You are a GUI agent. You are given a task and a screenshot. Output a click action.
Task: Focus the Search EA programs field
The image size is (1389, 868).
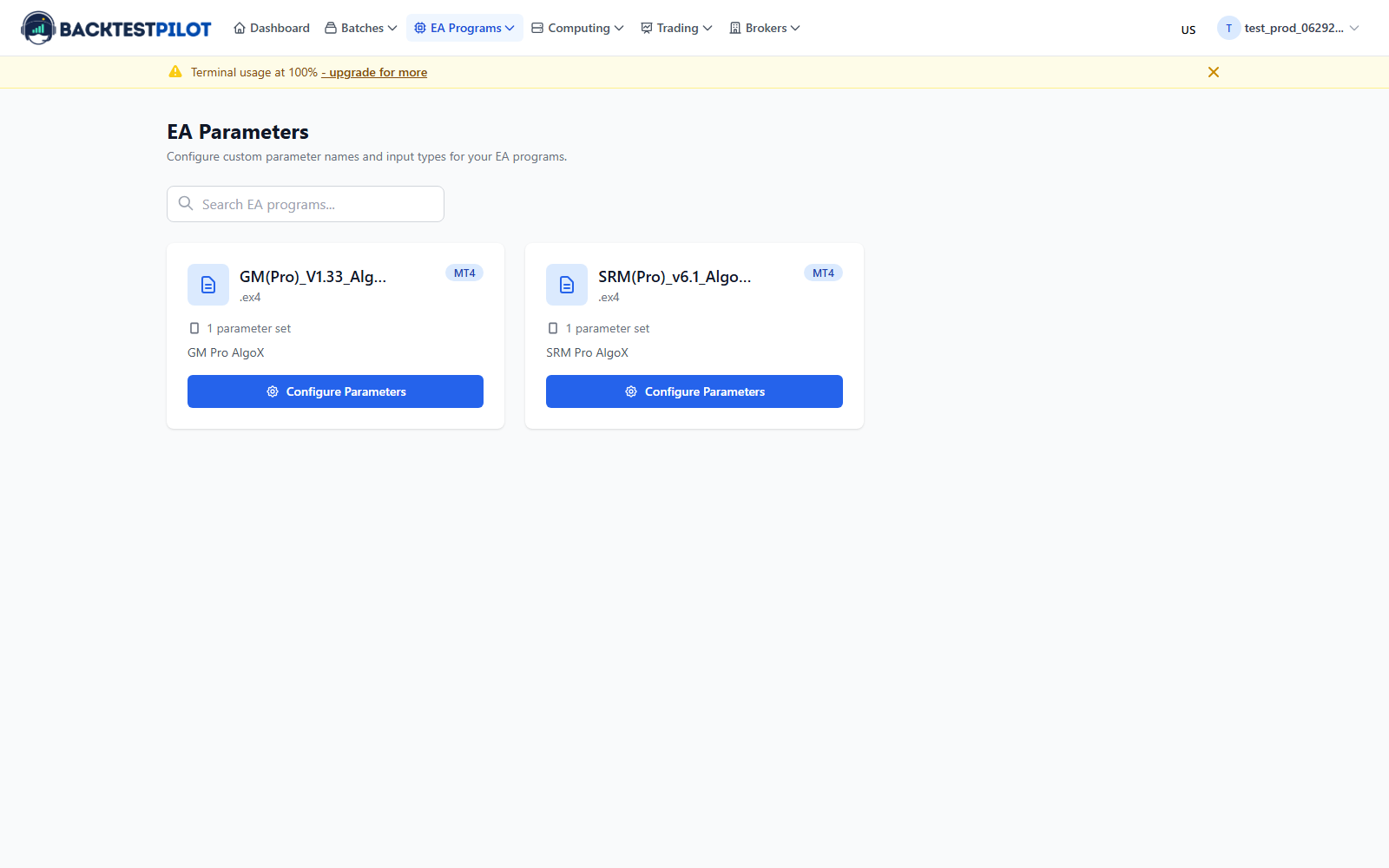pyautogui.click(x=306, y=204)
